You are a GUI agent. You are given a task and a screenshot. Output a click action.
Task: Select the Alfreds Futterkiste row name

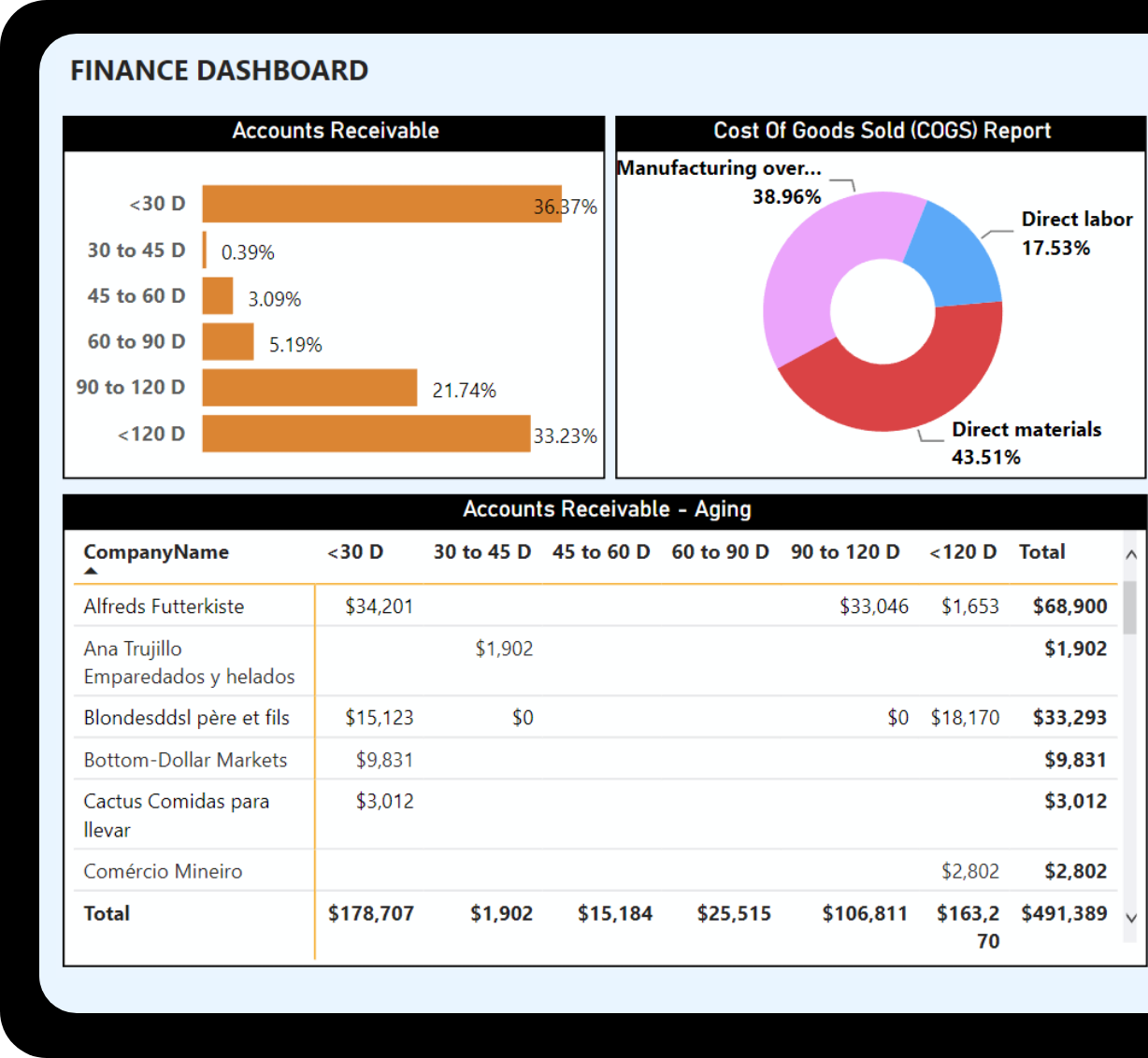click(164, 607)
